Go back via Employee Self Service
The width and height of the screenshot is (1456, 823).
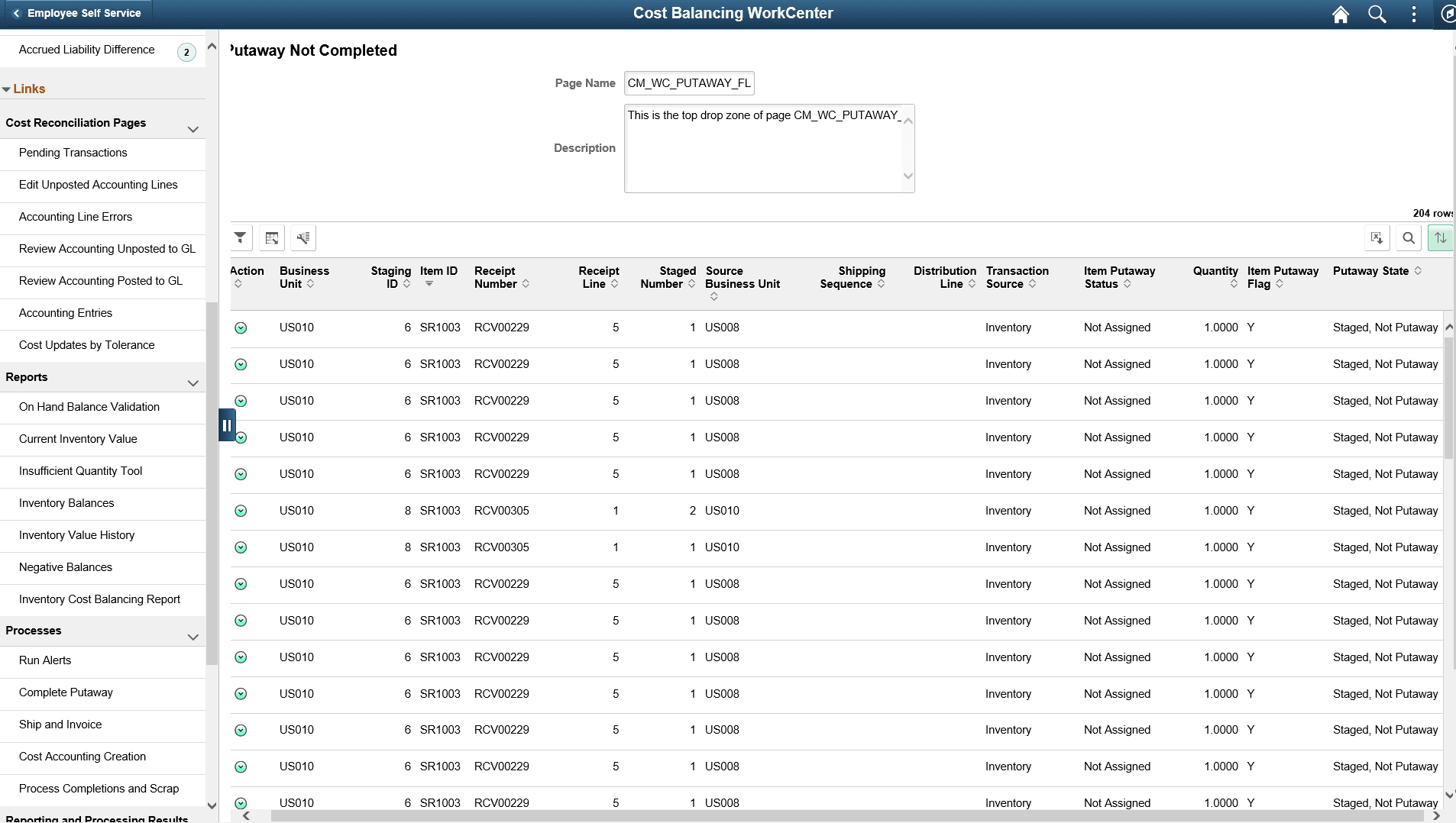click(76, 13)
